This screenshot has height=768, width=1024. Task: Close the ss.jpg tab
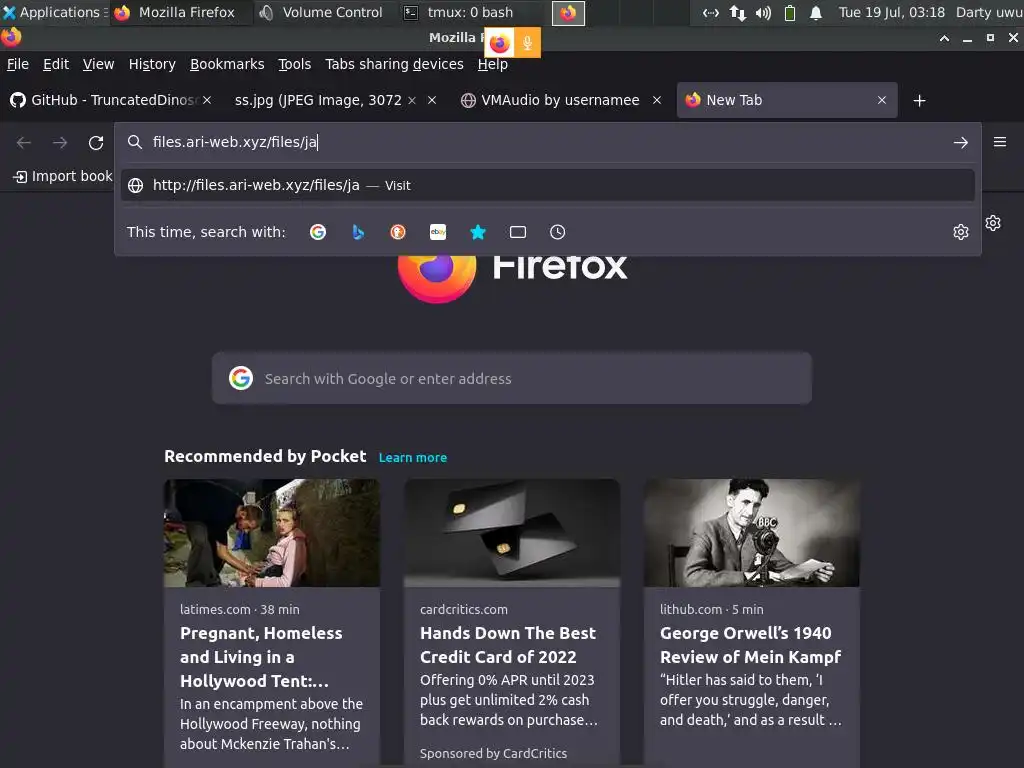click(432, 100)
